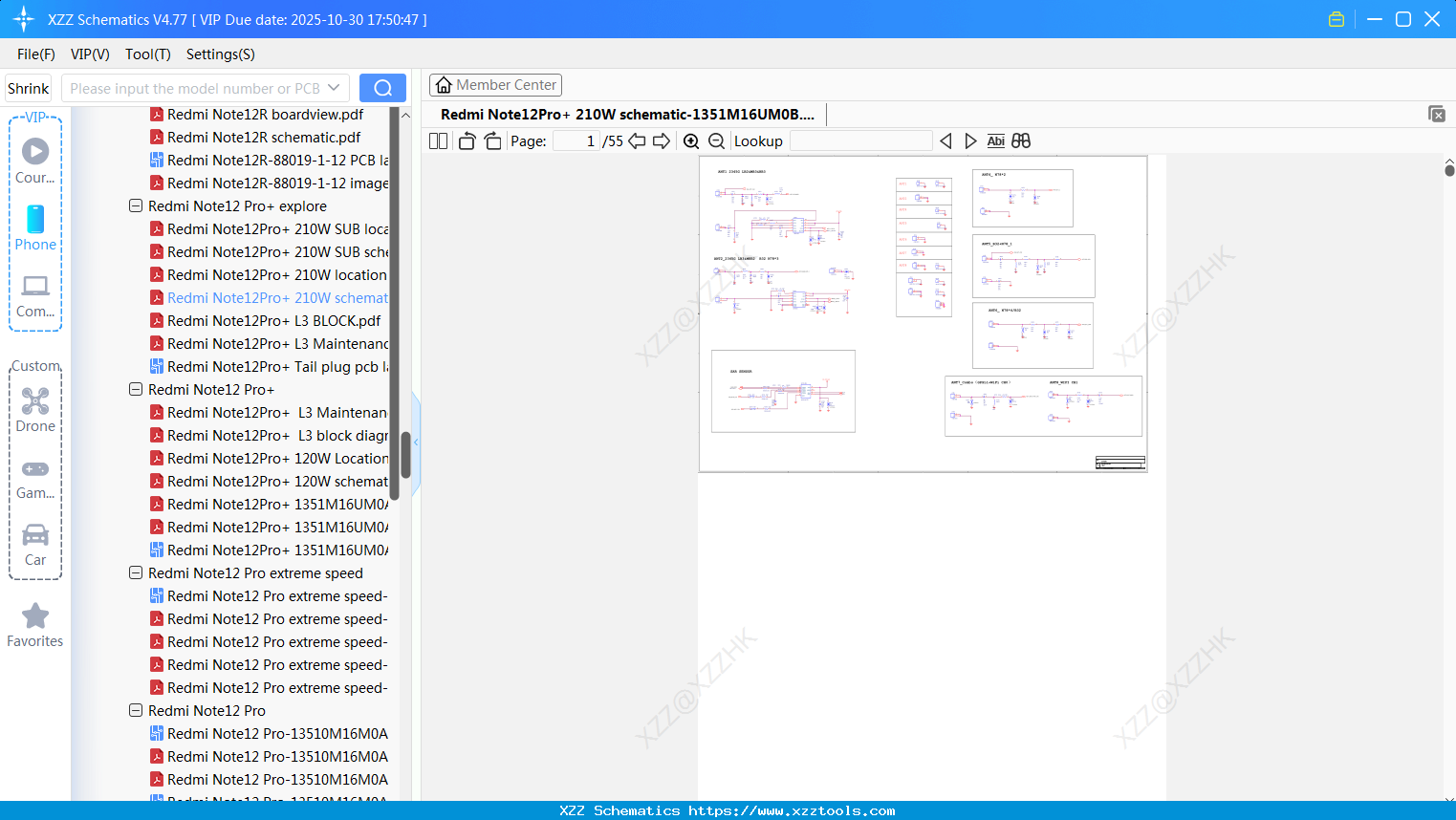Open Redmi Note12Pro+ Tail plug pcb file
The height and width of the screenshot is (820, 1456).
pos(270,367)
